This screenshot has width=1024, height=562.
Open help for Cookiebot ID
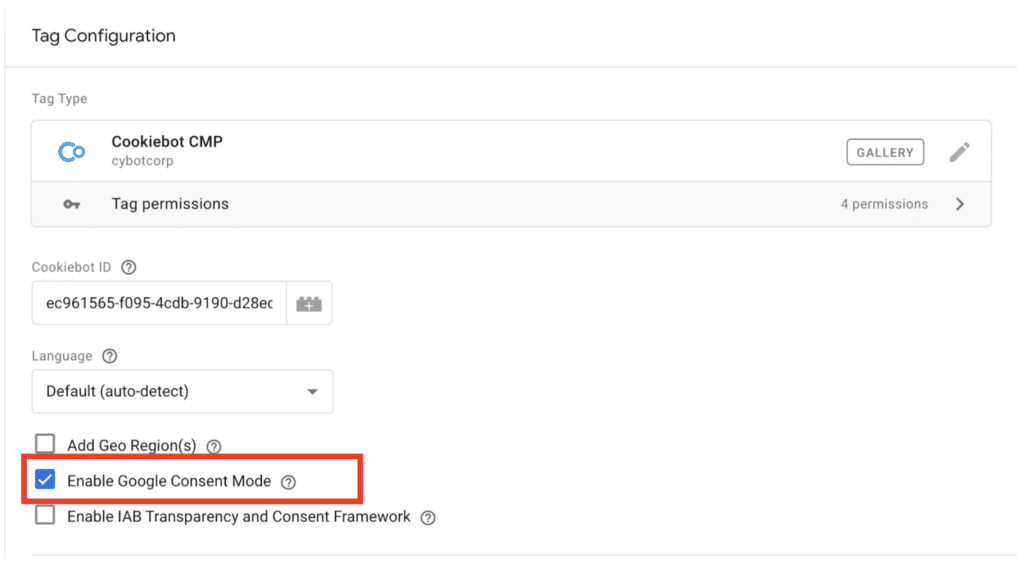coord(128,268)
